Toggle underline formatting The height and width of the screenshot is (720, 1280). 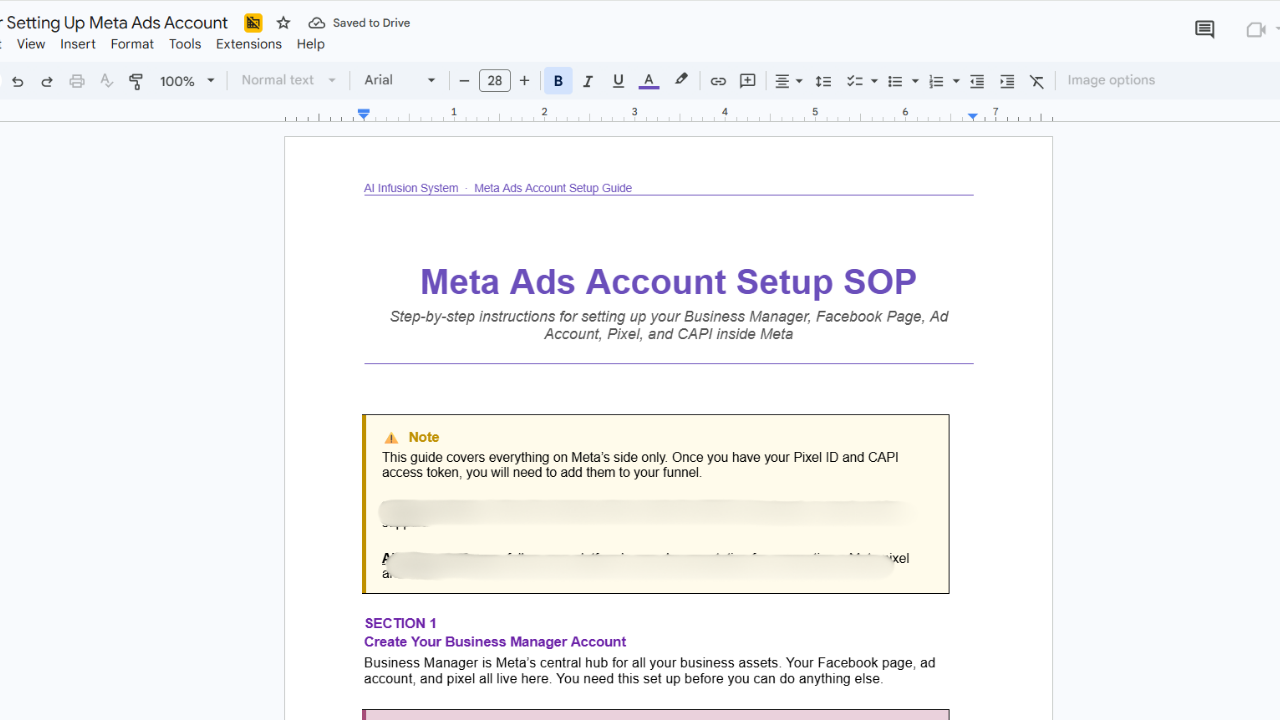(618, 81)
